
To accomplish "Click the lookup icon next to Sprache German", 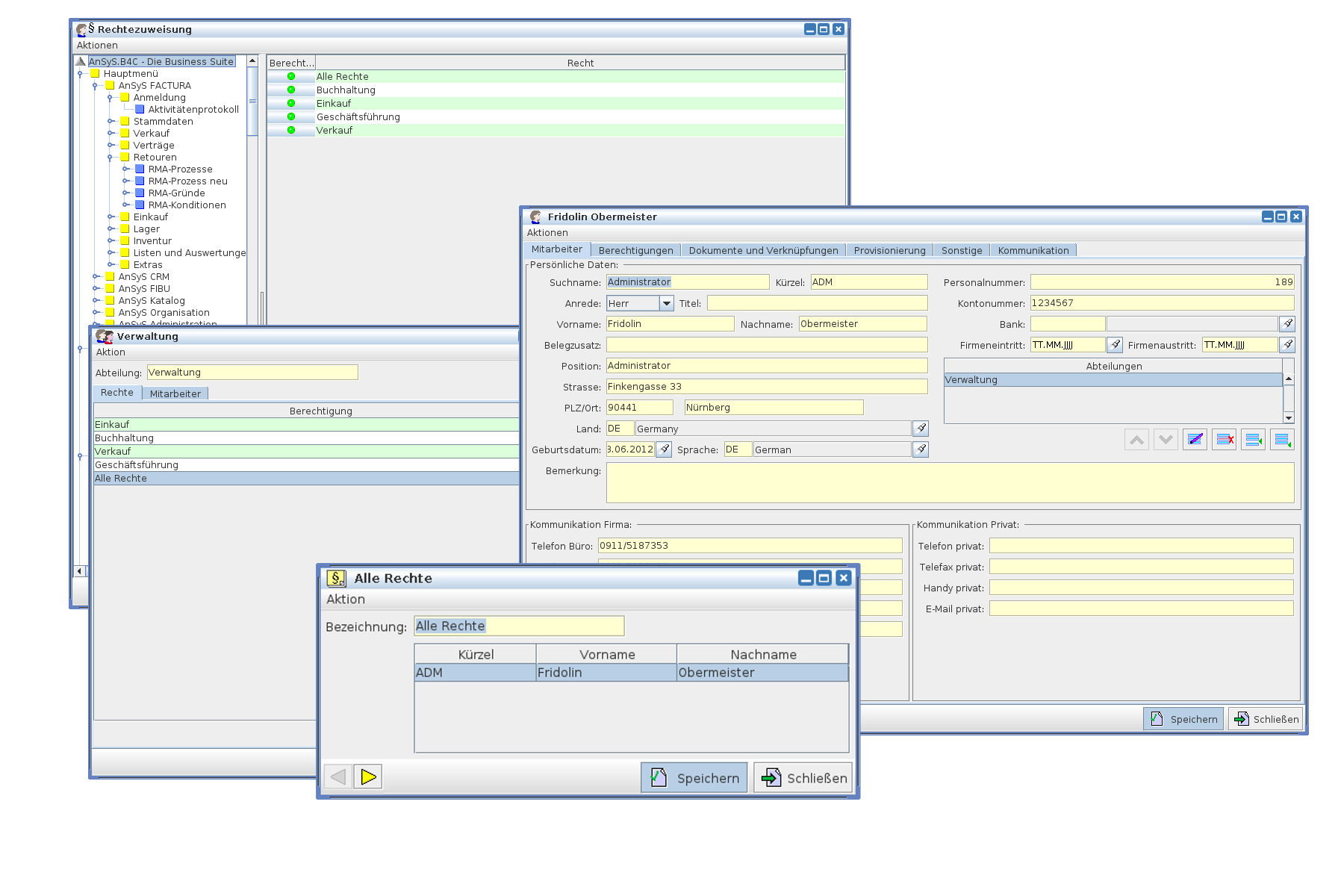I will (x=921, y=449).
